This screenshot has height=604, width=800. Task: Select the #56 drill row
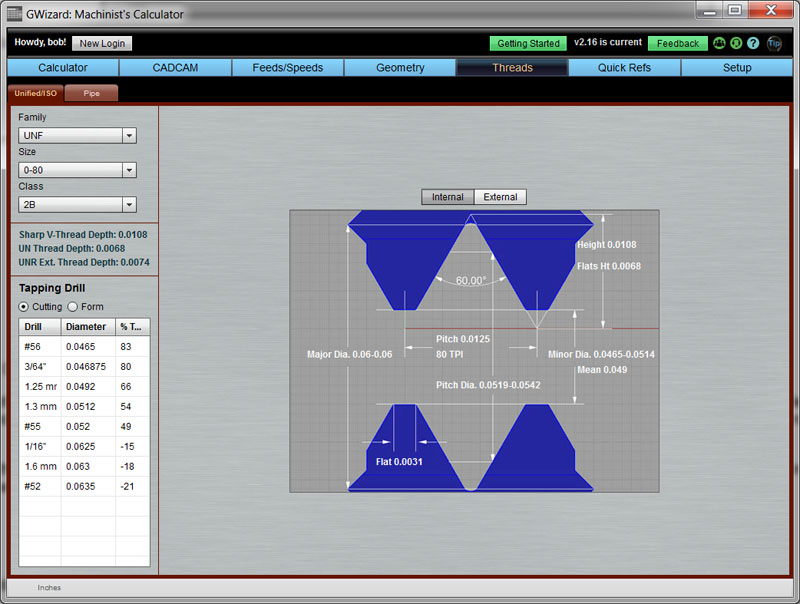pyautogui.click(x=84, y=346)
